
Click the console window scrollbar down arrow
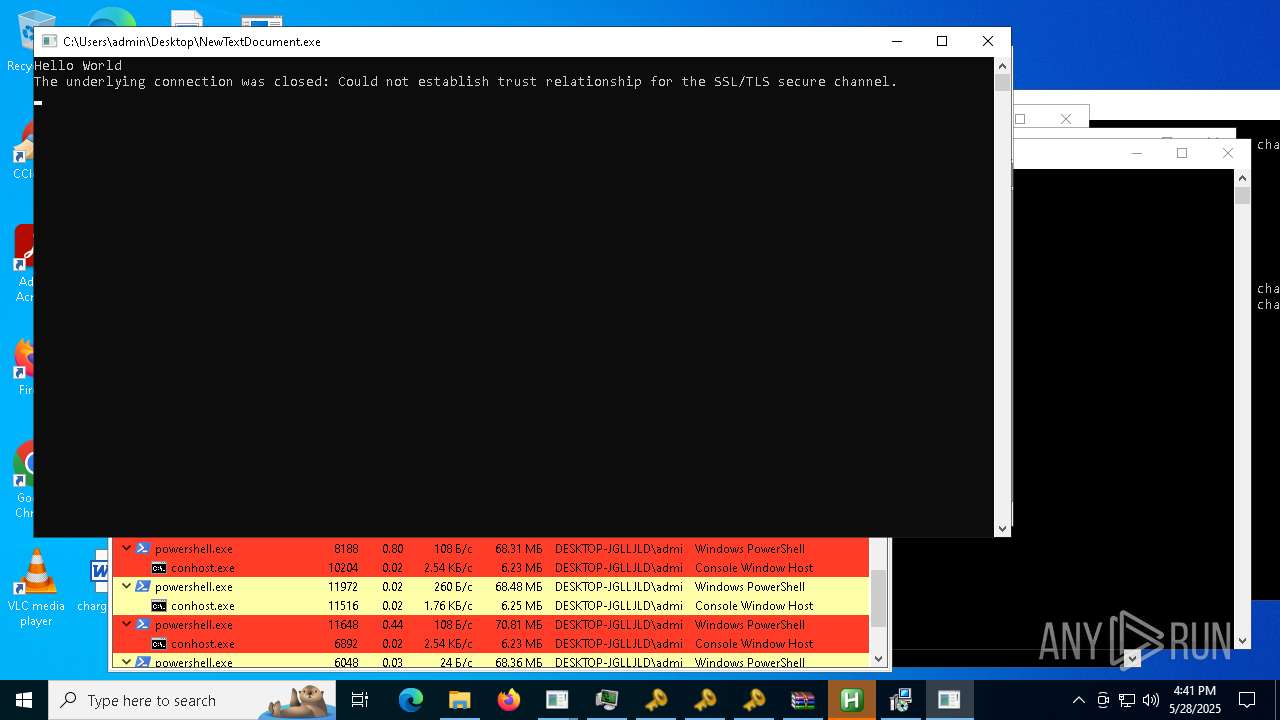point(1002,529)
